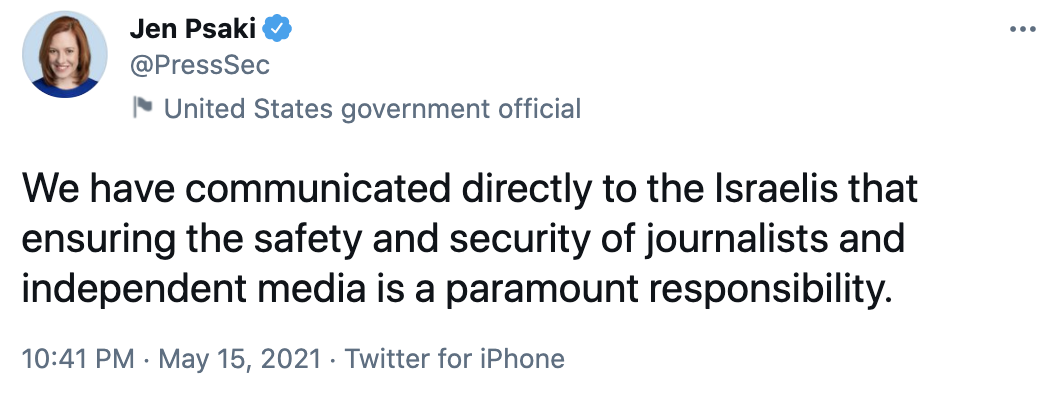Open the @PressSec handle link
The image size is (1062, 402).
click(200, 65)
